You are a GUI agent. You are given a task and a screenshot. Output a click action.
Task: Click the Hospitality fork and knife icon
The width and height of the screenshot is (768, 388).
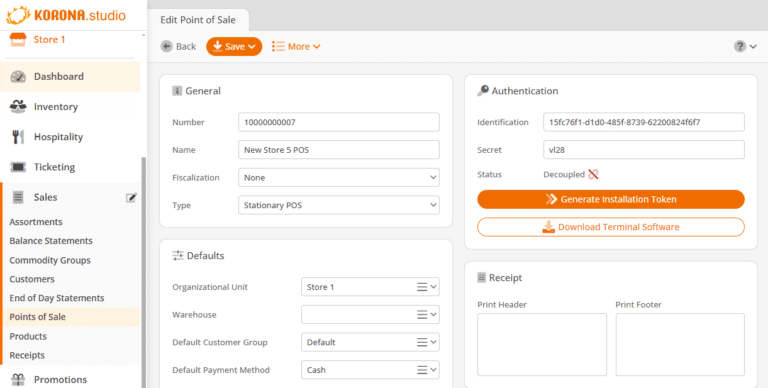tap(18, 137)
